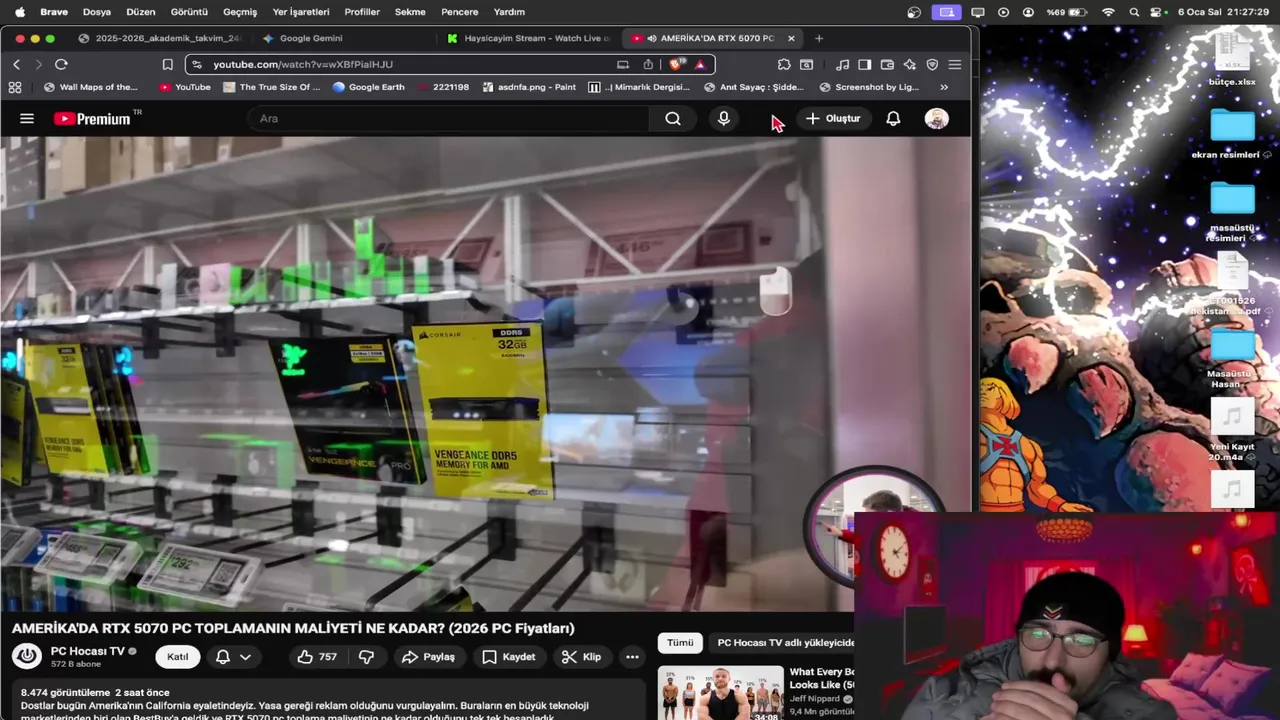Image resolution: width=1280 pixels, height=720 pixels.
Task: Open Brave Wallet icon in toolbar
Action: [887, 64]
